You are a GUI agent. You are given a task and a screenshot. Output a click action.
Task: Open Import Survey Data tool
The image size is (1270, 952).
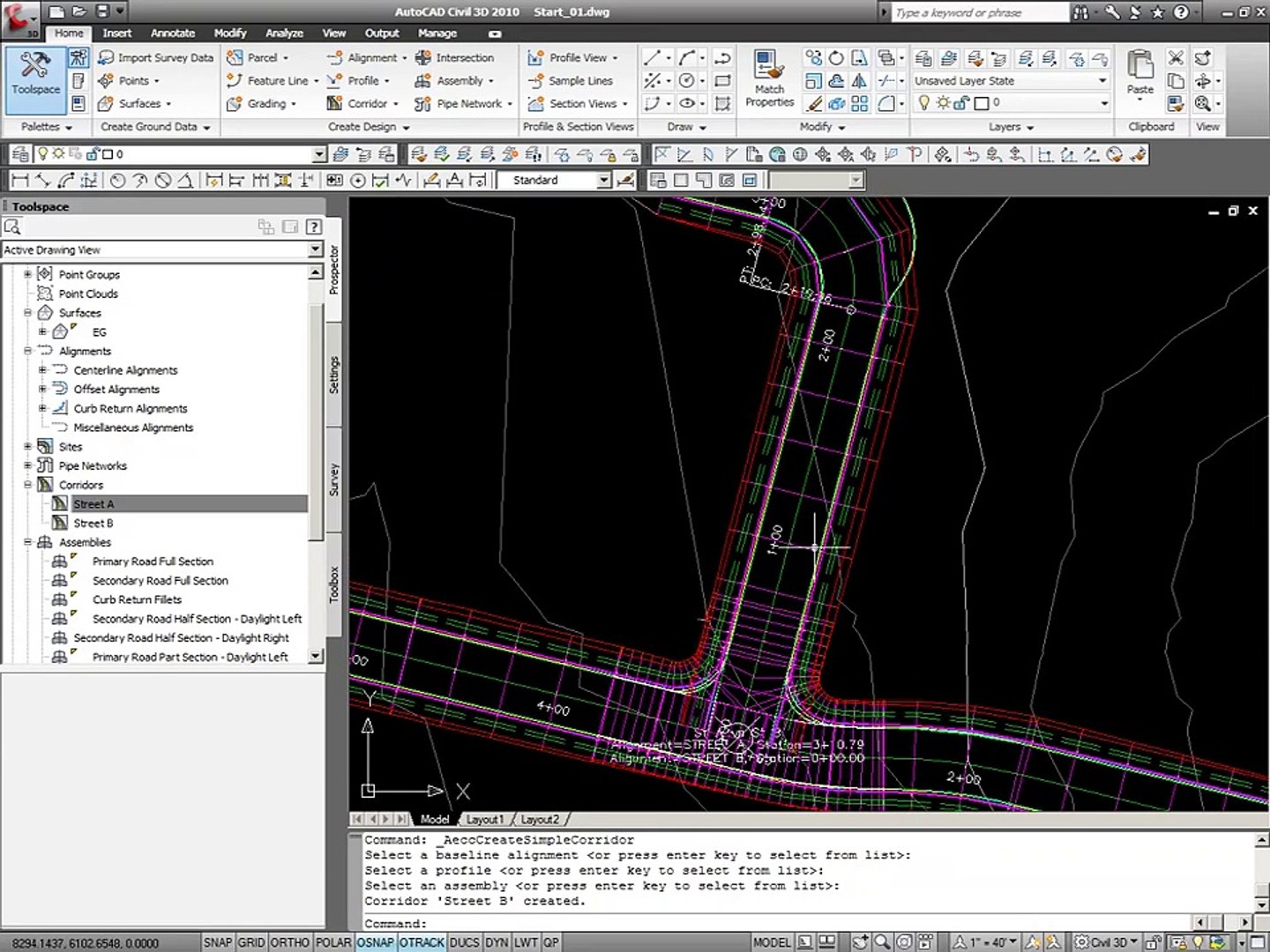[156, 57]
